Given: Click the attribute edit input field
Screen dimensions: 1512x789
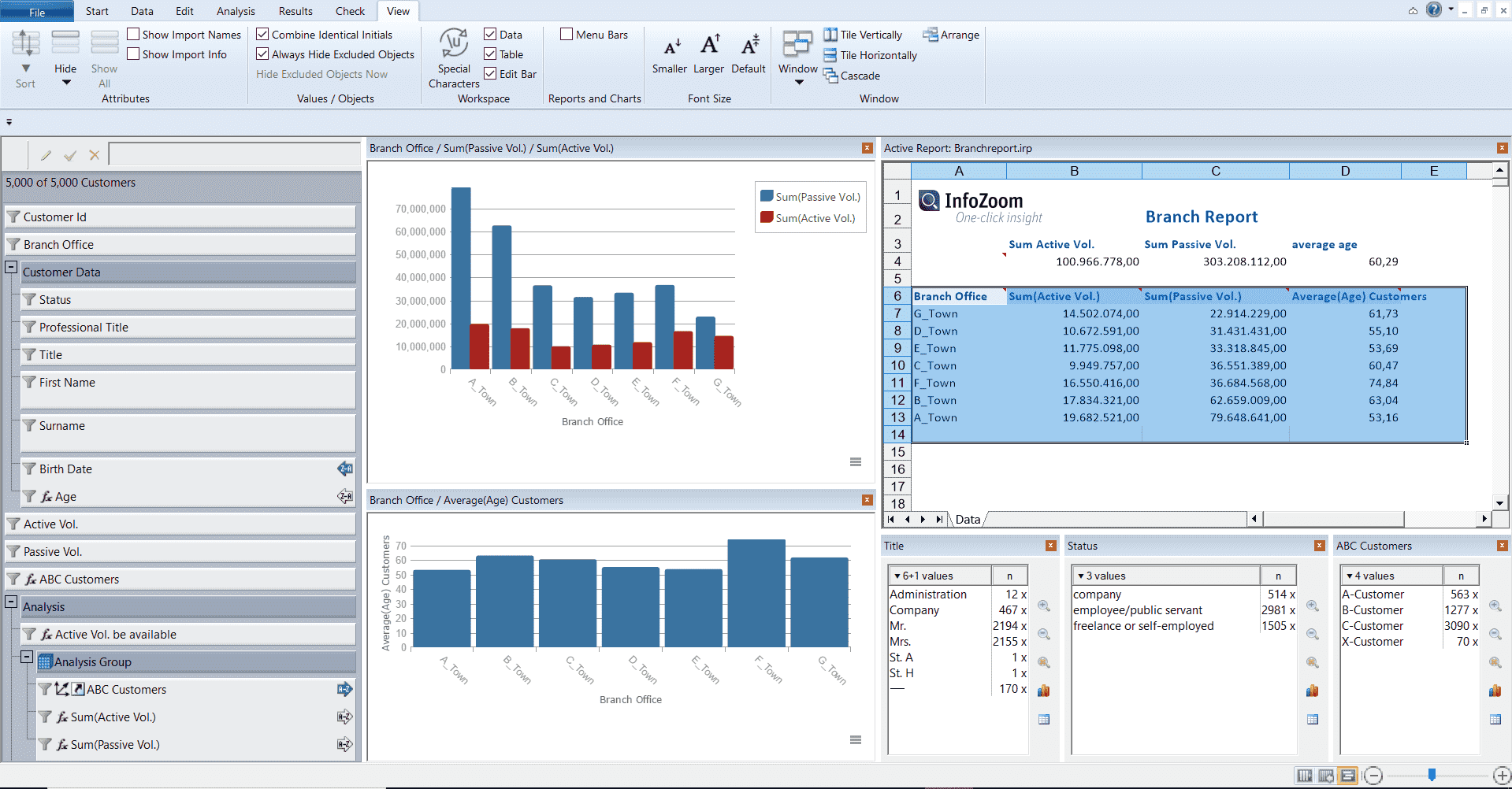Looking at the screenshot, I should (234, 154).
